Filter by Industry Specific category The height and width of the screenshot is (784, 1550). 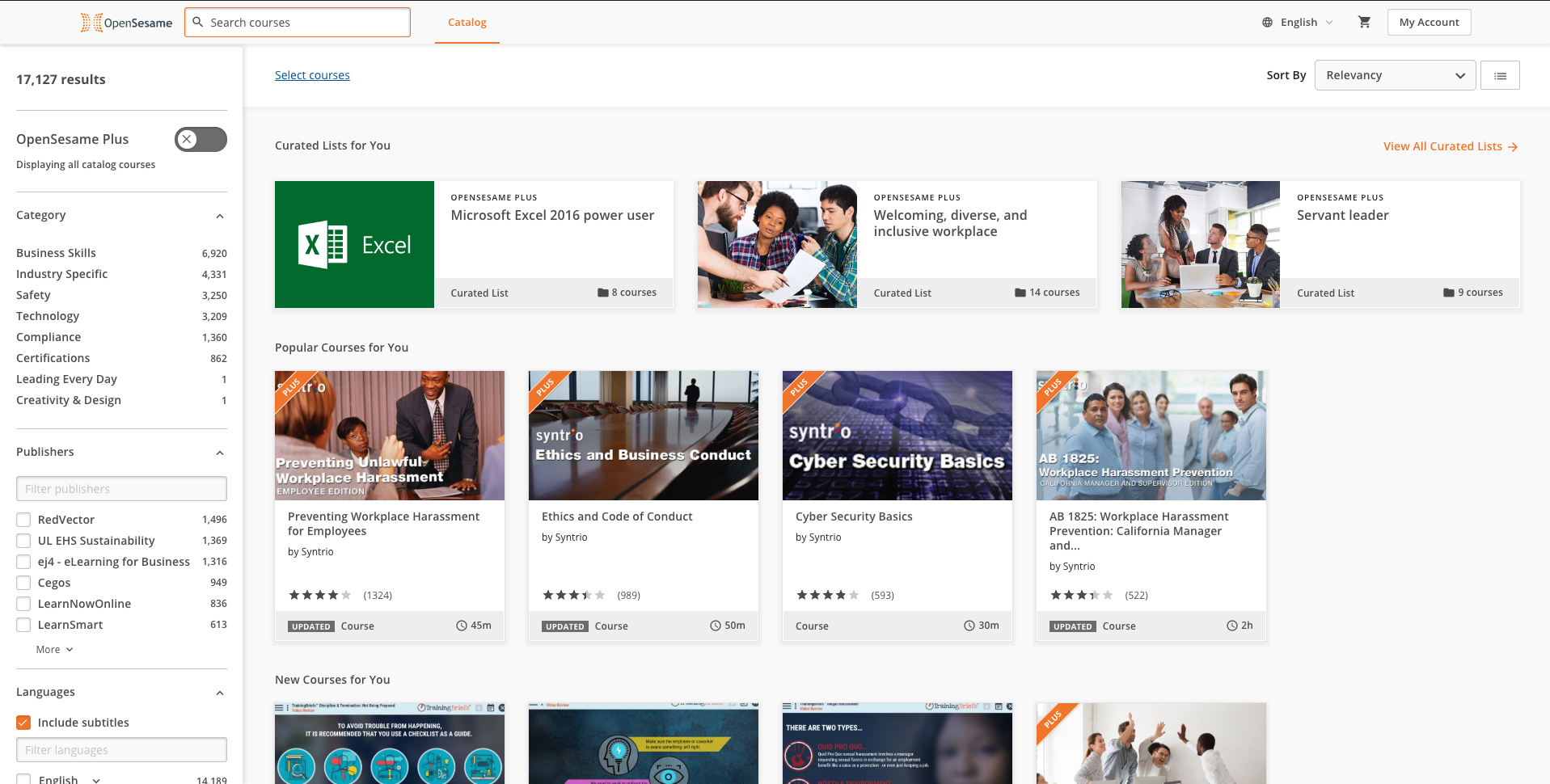[61, 274]
